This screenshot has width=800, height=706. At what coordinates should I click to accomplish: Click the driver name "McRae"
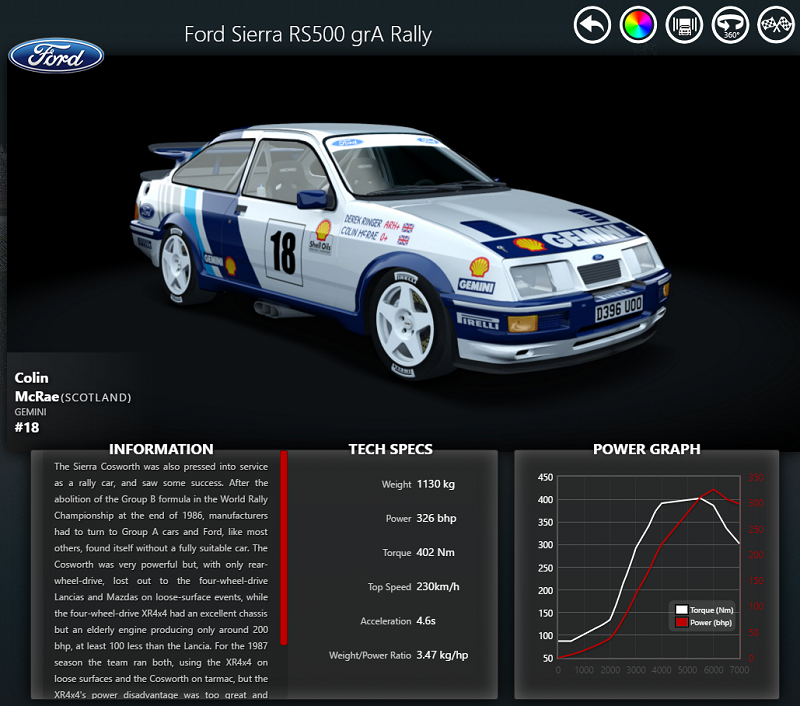(x=37, y=396)
